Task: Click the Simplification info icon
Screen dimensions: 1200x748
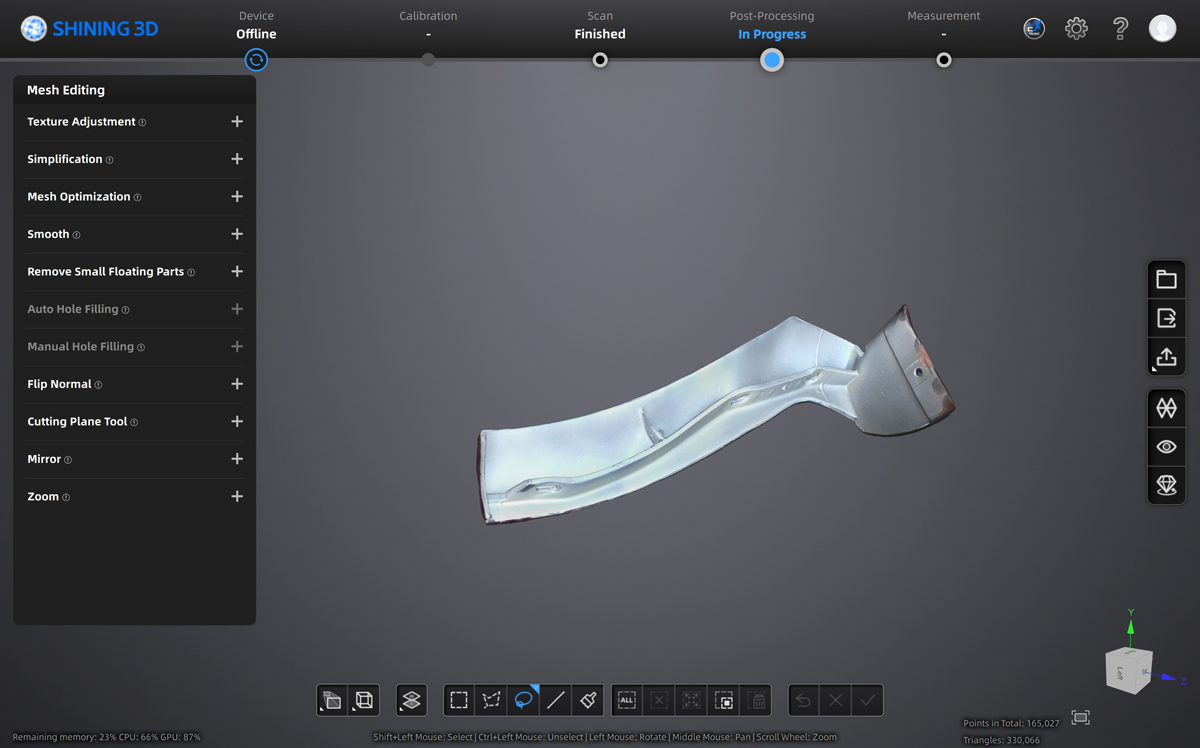Action: click(x=109, y=160)
